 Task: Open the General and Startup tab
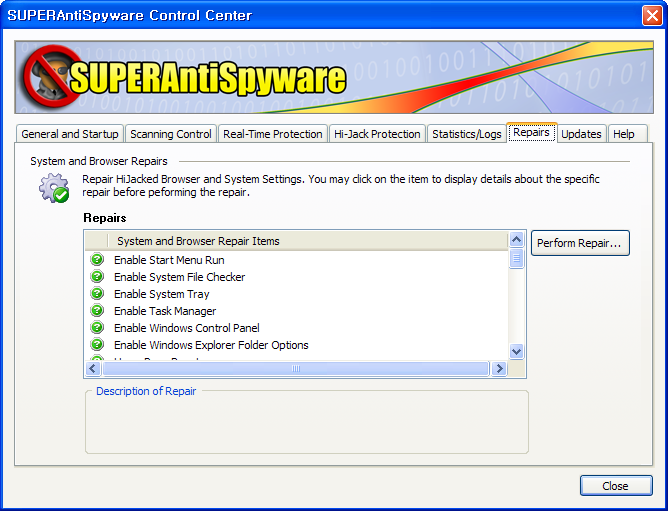point(70,134)
